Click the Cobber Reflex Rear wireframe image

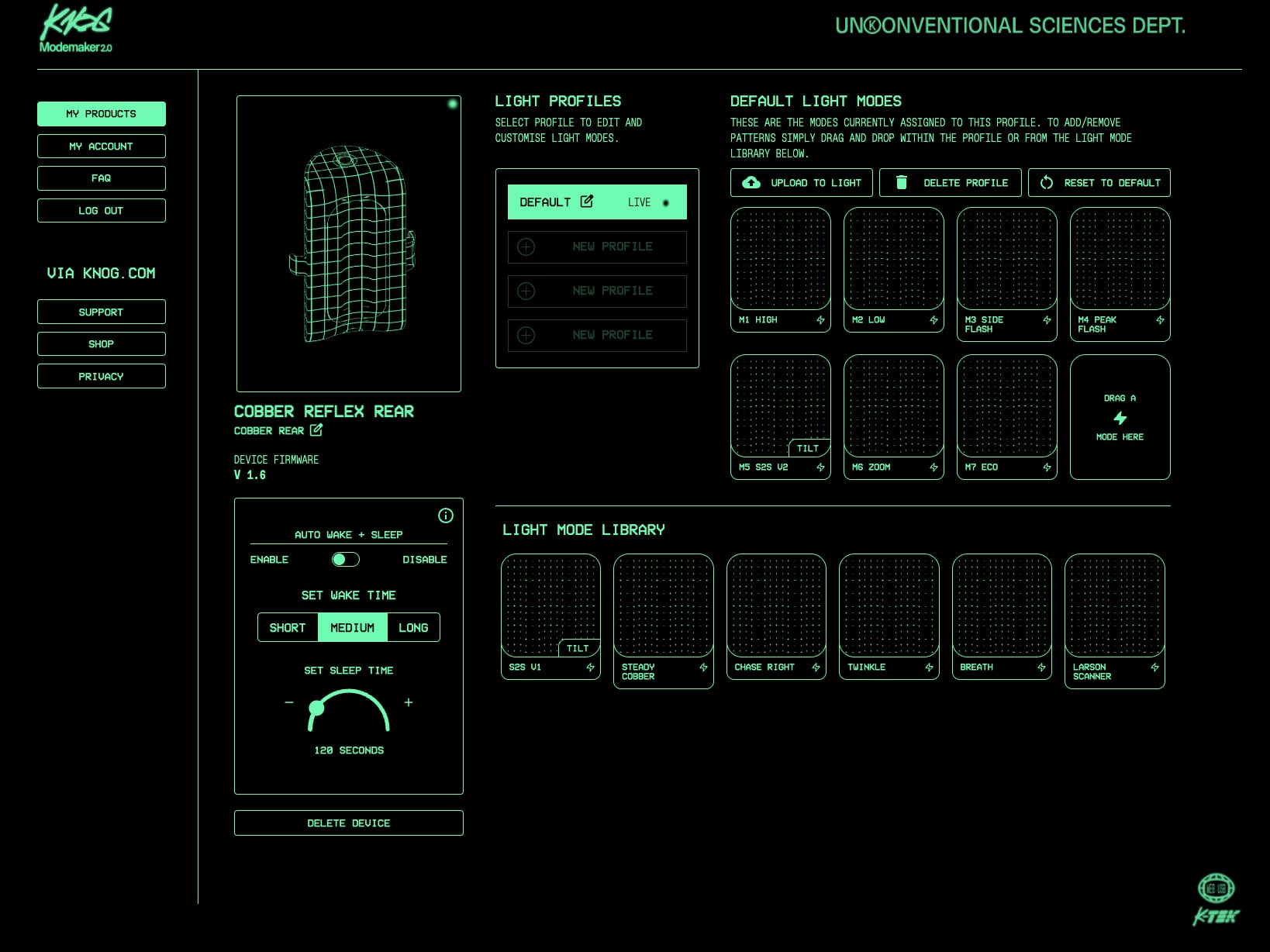tap(349, 243)
